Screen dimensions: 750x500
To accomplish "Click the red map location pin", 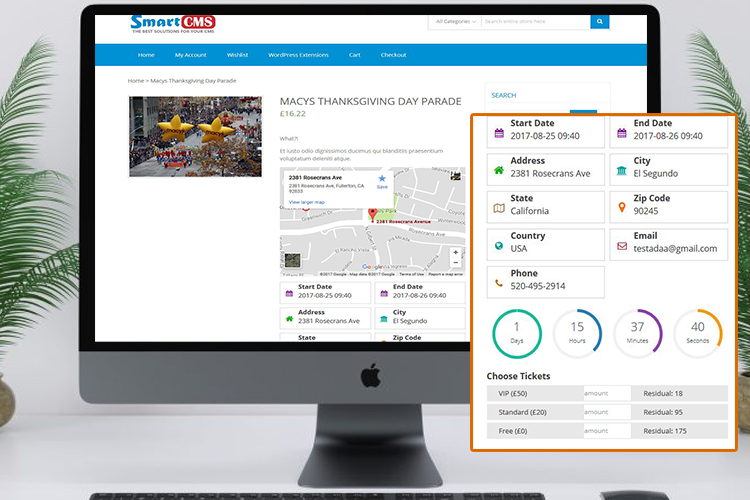I will pyautogui.click(x=372, y=214).
